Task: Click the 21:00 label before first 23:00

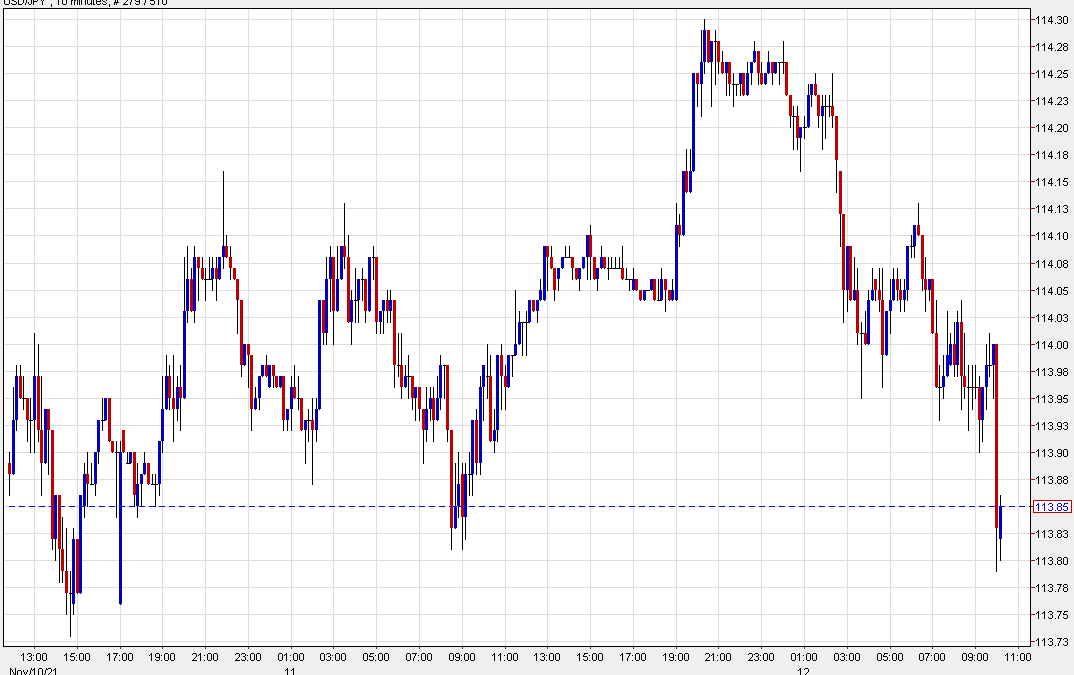Action: coord(205,657)
